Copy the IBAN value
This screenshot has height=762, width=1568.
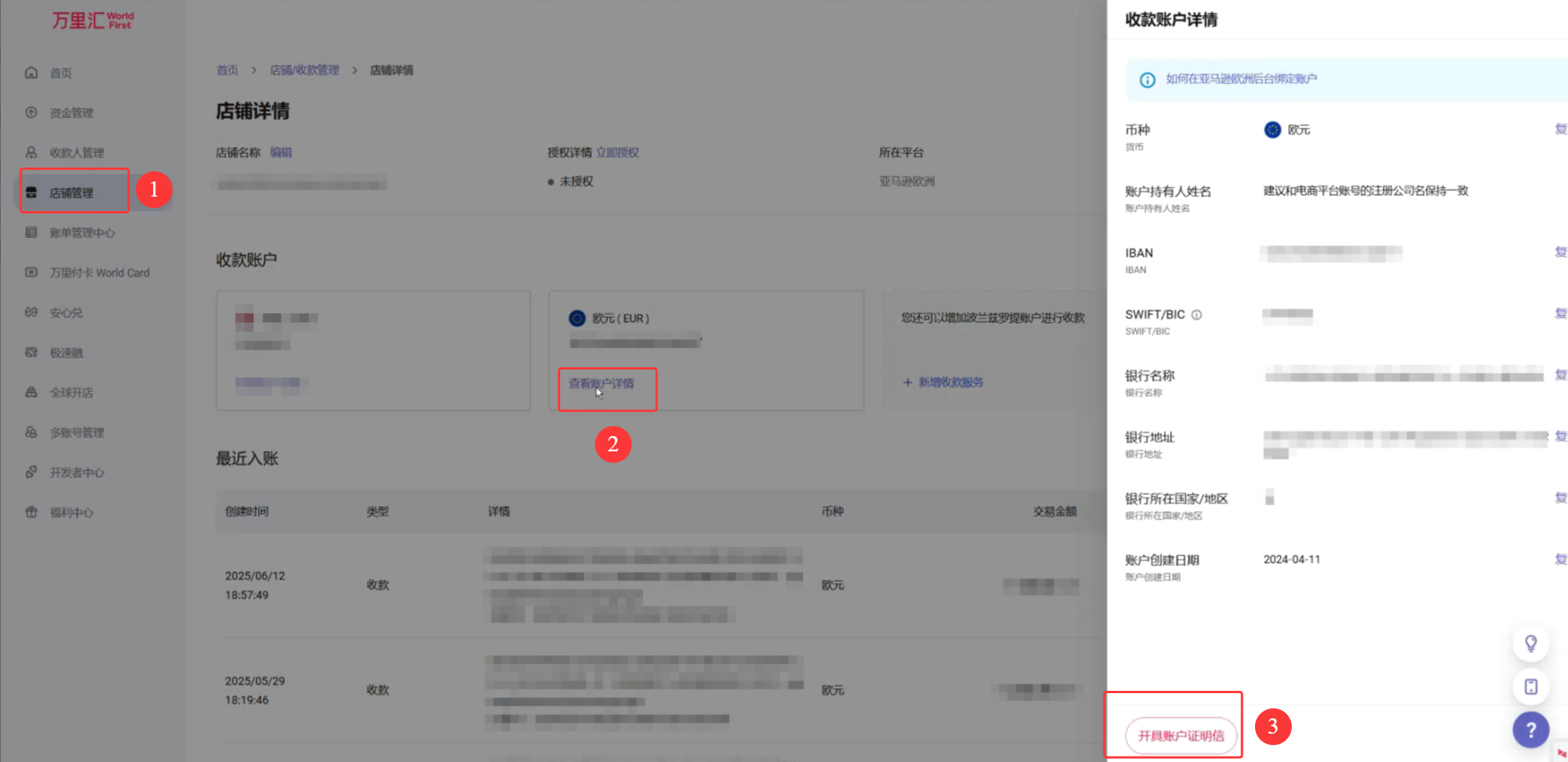click(1560, 252)
